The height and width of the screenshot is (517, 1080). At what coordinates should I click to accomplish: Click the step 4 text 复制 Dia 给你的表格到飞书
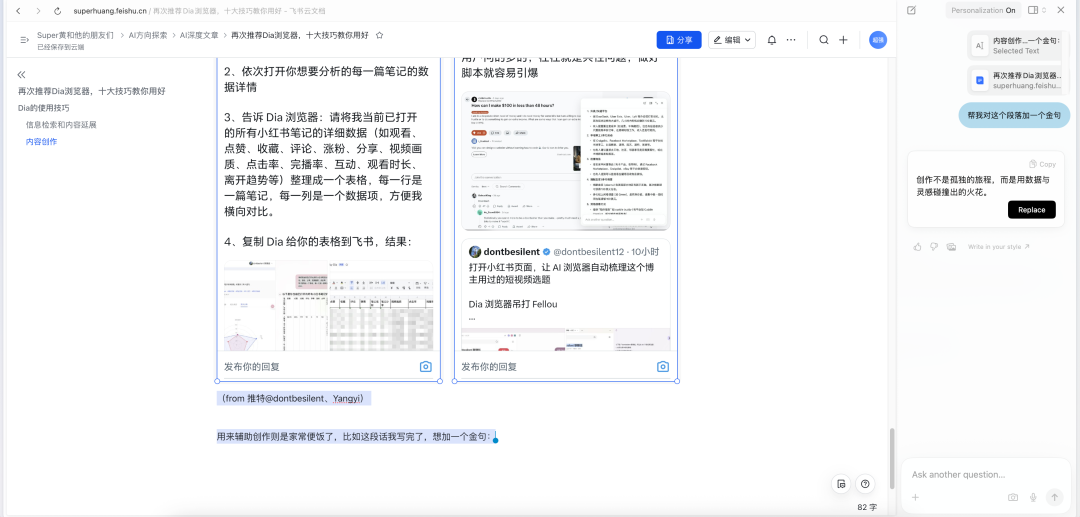tap(317, 242)
